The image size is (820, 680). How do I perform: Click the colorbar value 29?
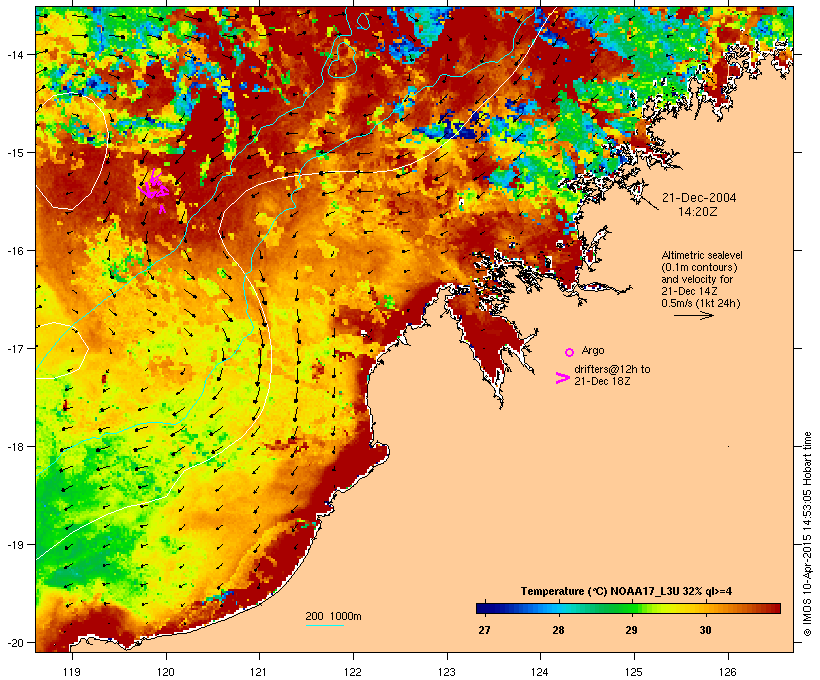point(631,630)
